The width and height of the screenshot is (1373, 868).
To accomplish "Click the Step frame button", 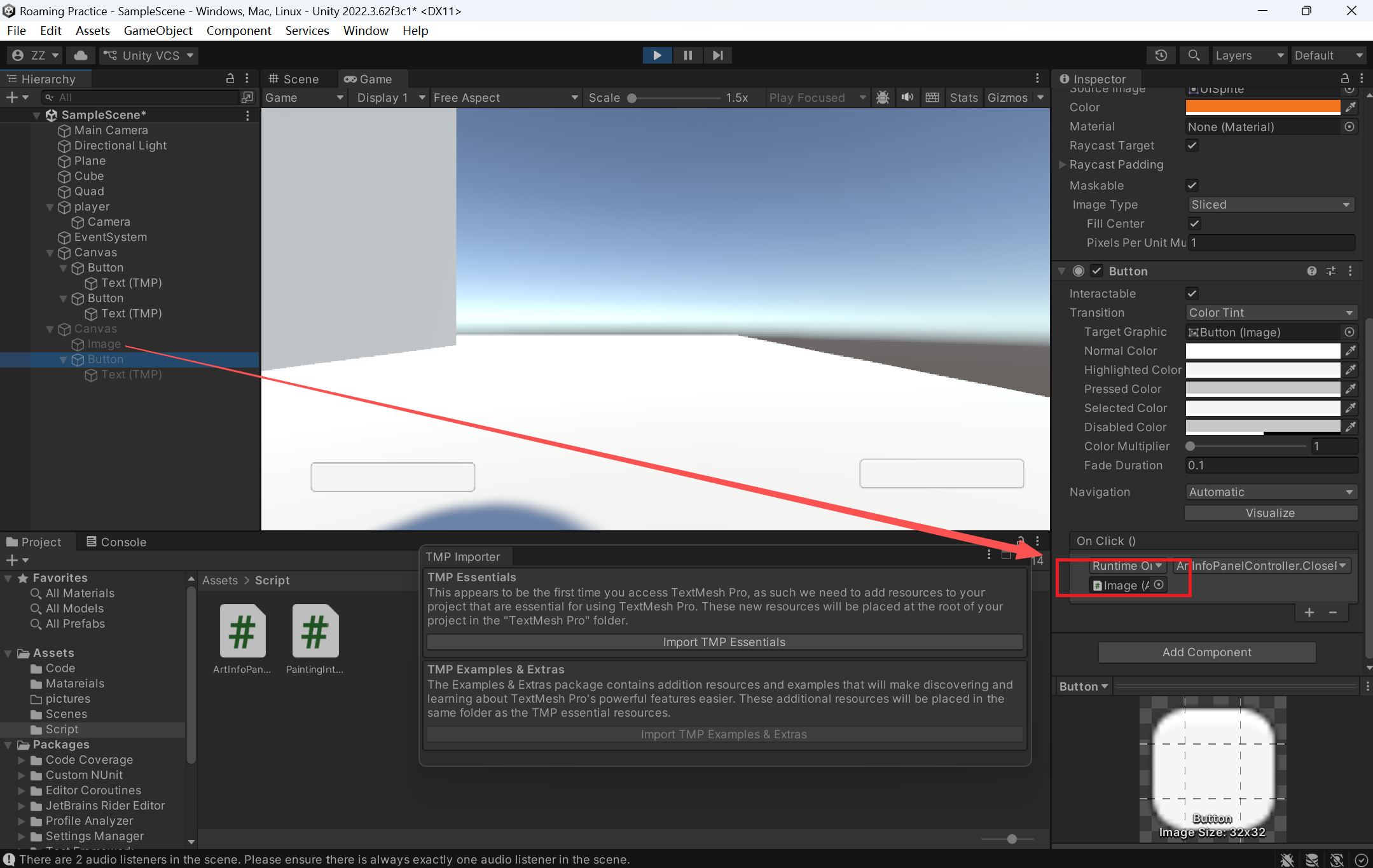I will point(717,55).
